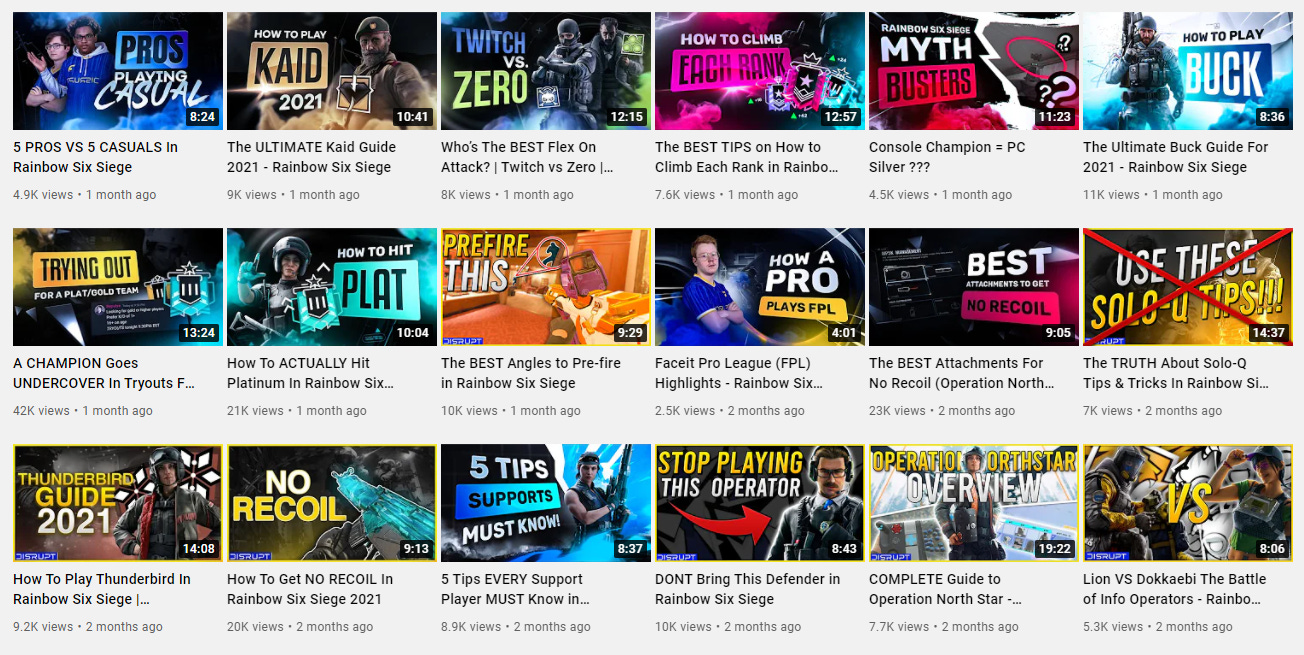
Task: Click the 12:57 duration badge
Action: click(841, 117)
